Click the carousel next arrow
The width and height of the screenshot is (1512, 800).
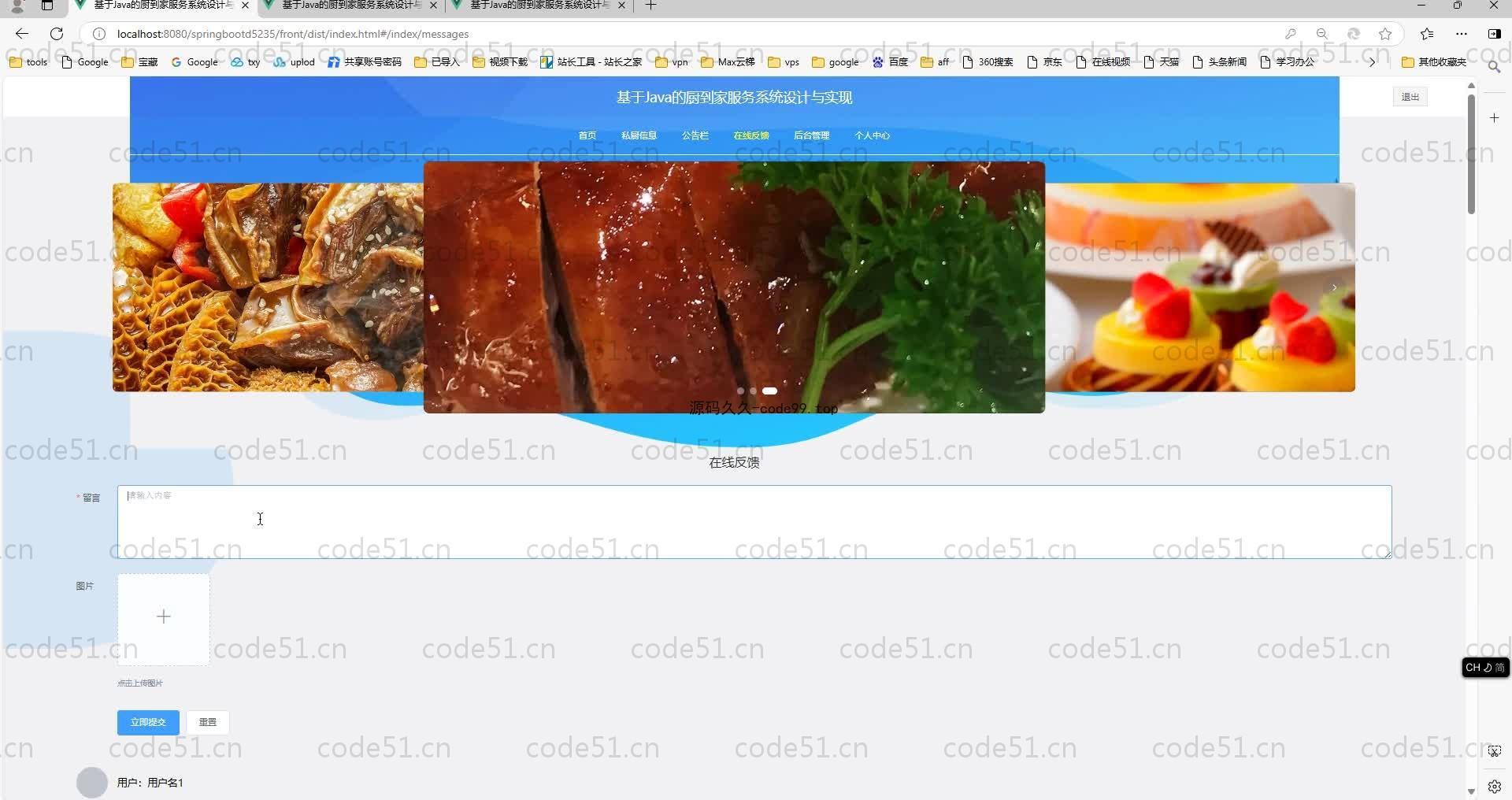click(1334, 287)
